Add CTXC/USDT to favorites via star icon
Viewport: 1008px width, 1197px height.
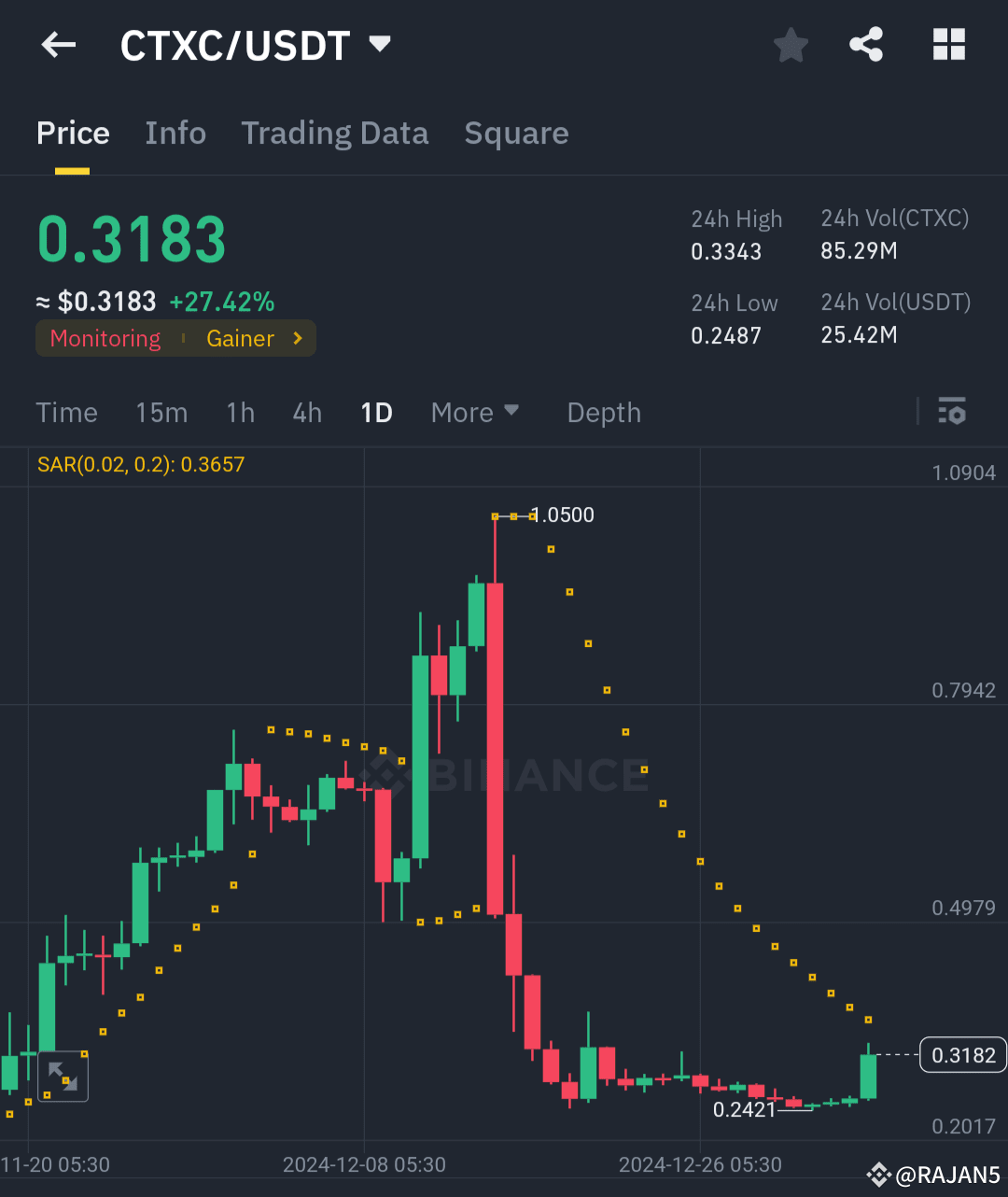(791, 44)
